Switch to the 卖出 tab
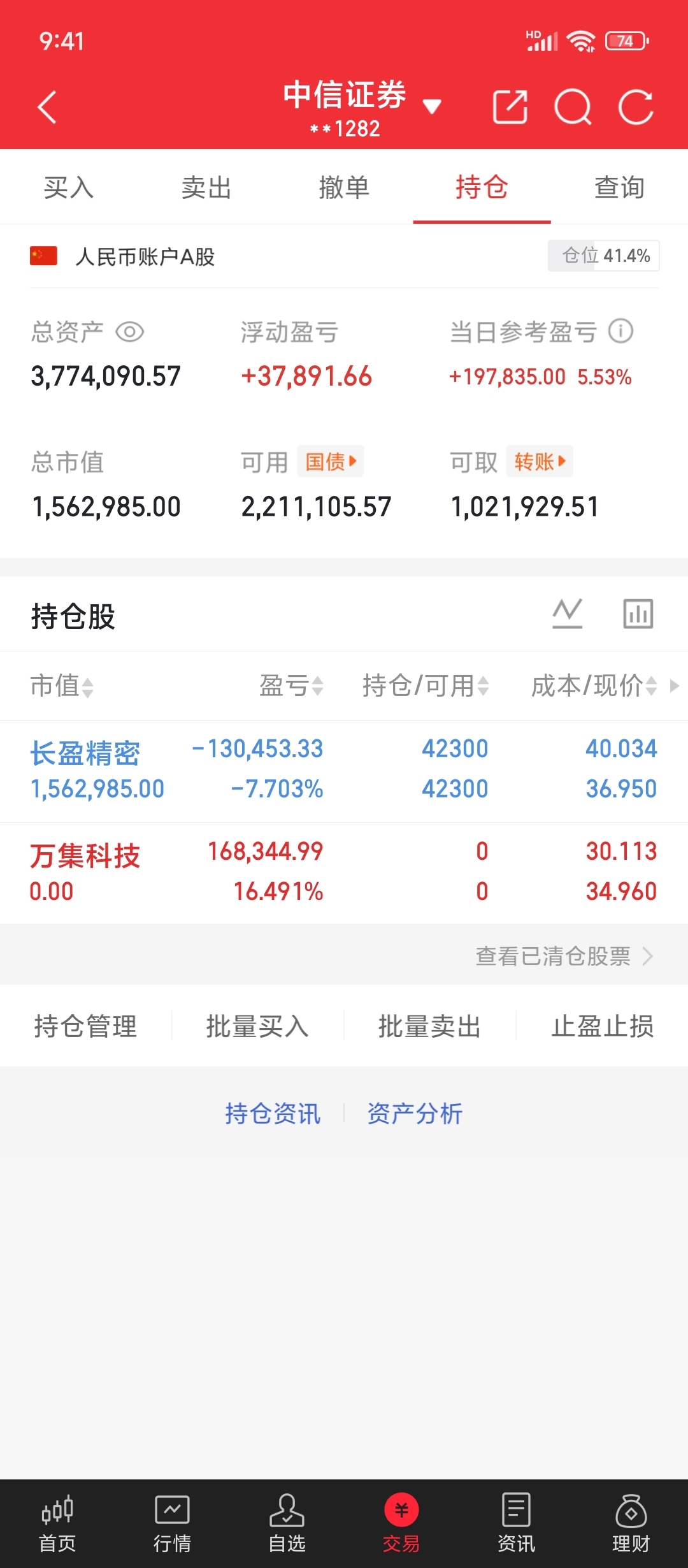This screenshot has width=688, height=1568. point(206,187)
